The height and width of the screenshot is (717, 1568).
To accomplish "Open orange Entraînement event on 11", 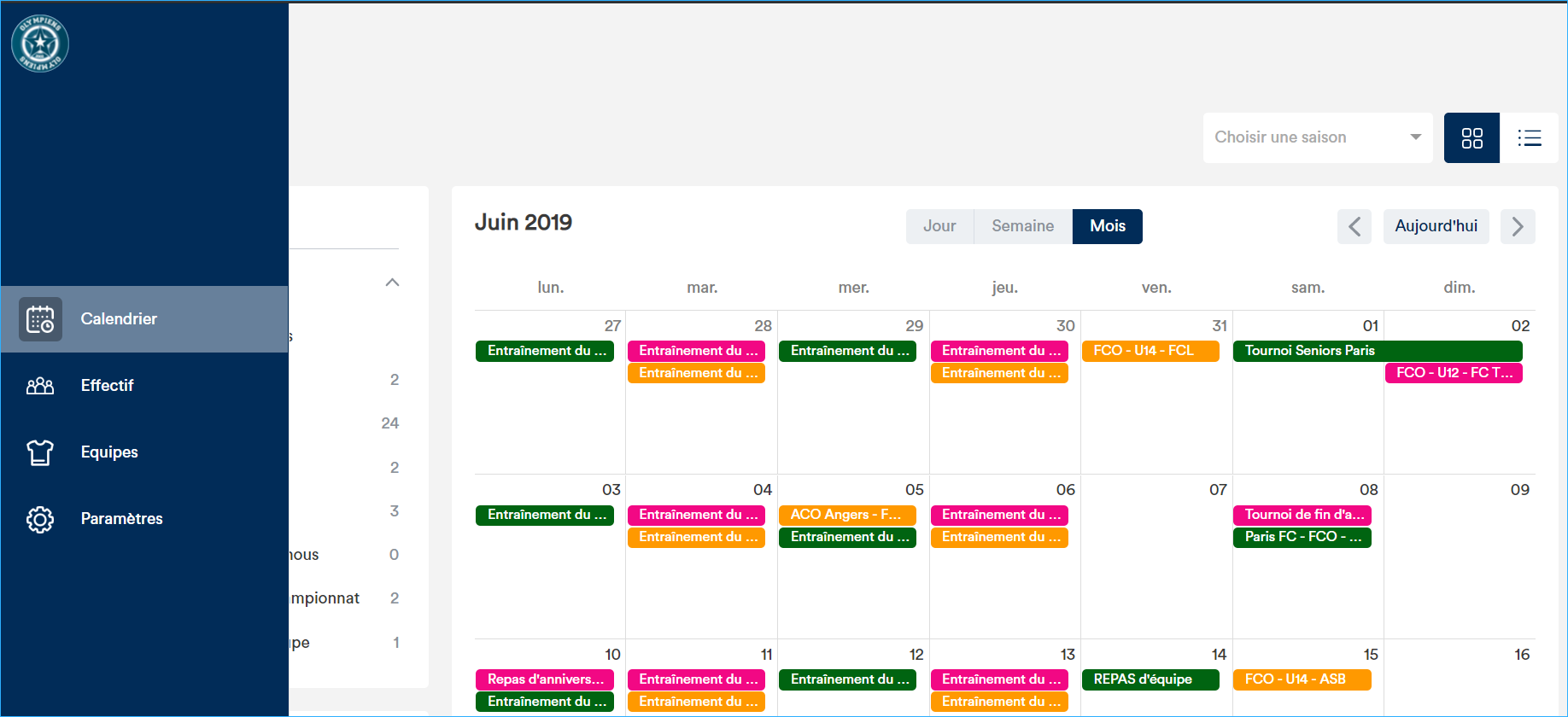I will 696,702.
